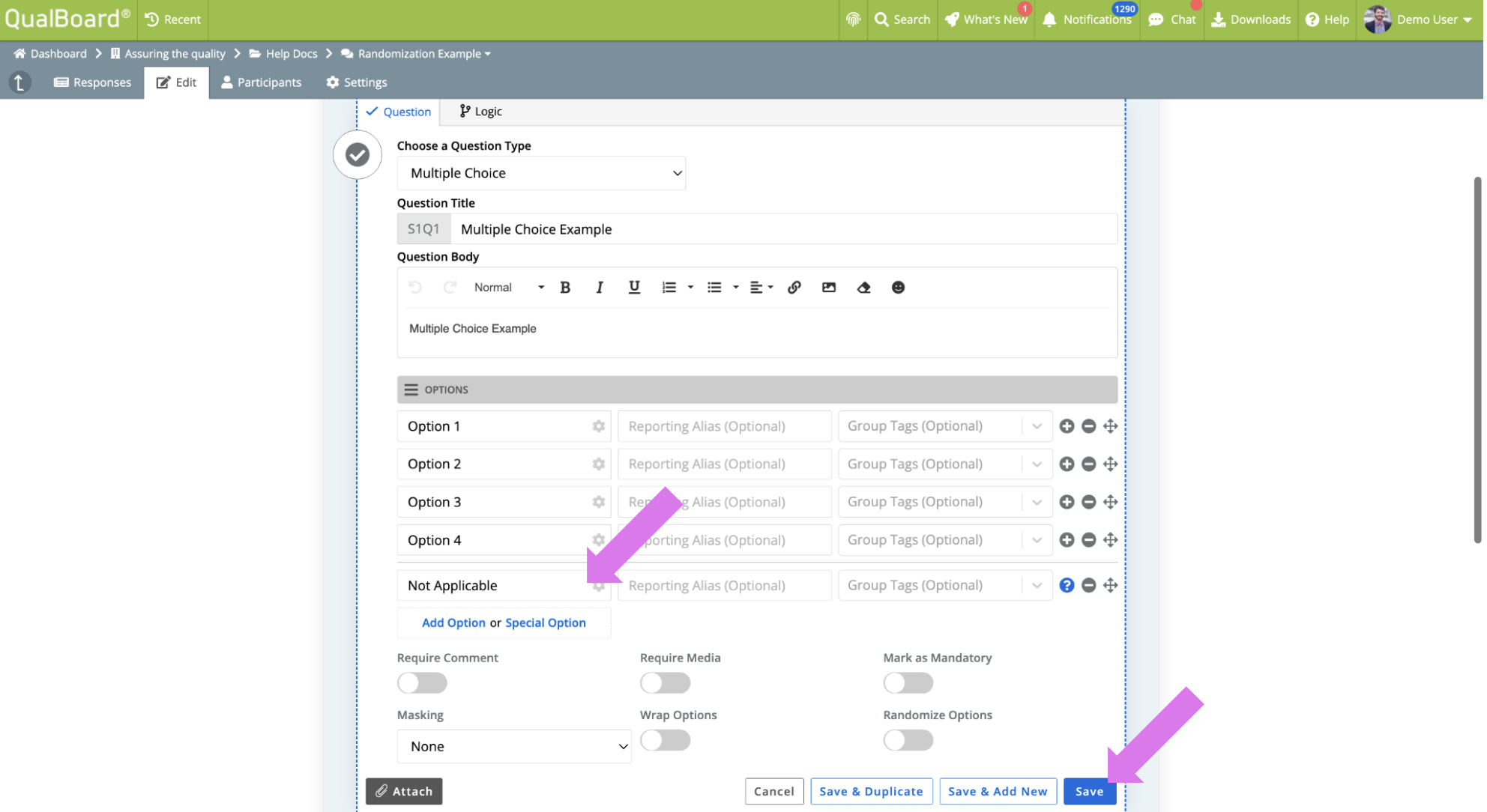Enable the Require Comment toggle
This screenshot has height=812, width=1487.
[423, 684]
